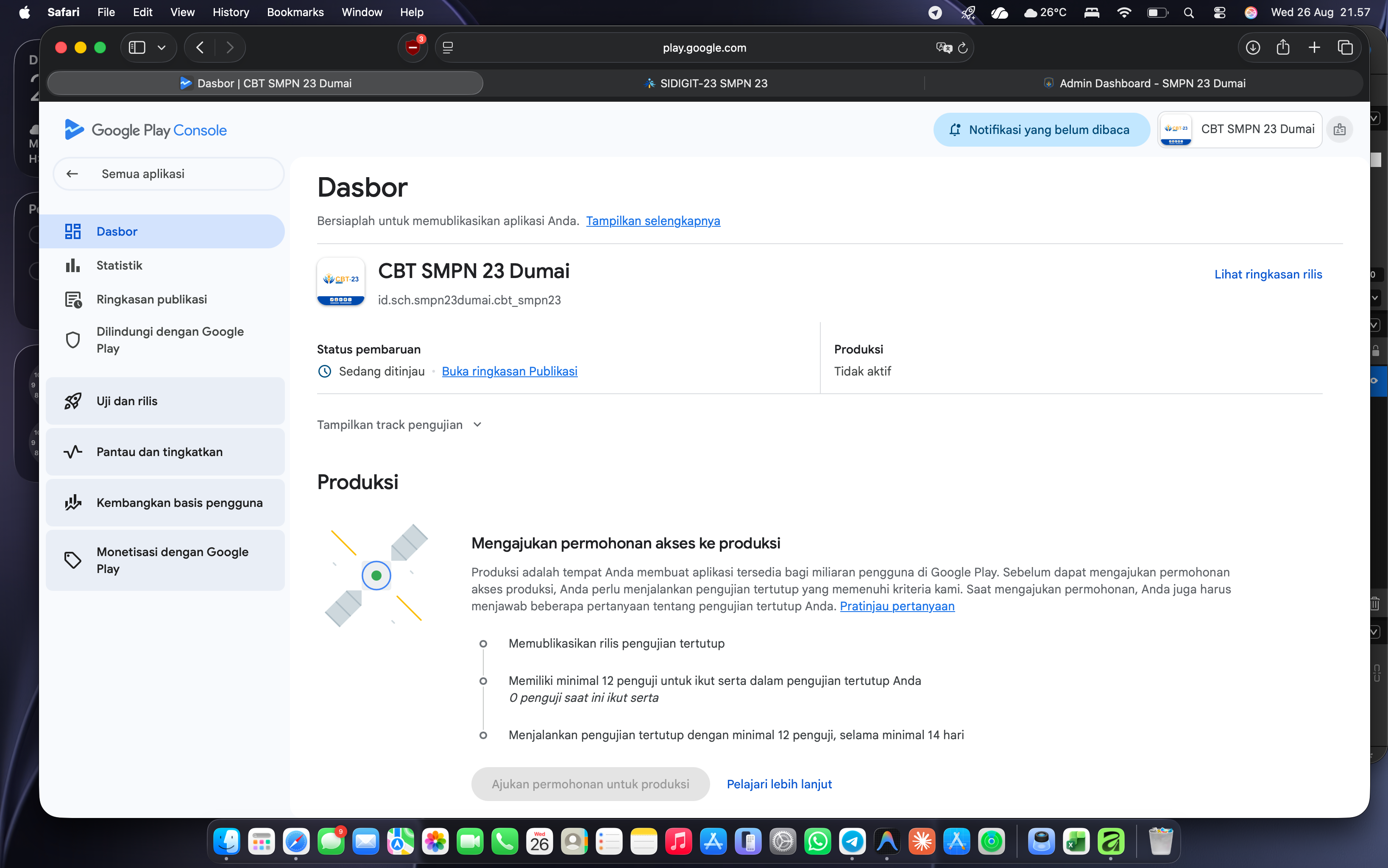Open the Window menu
The image size is (1388, 868).
click(x=362, y=12)
